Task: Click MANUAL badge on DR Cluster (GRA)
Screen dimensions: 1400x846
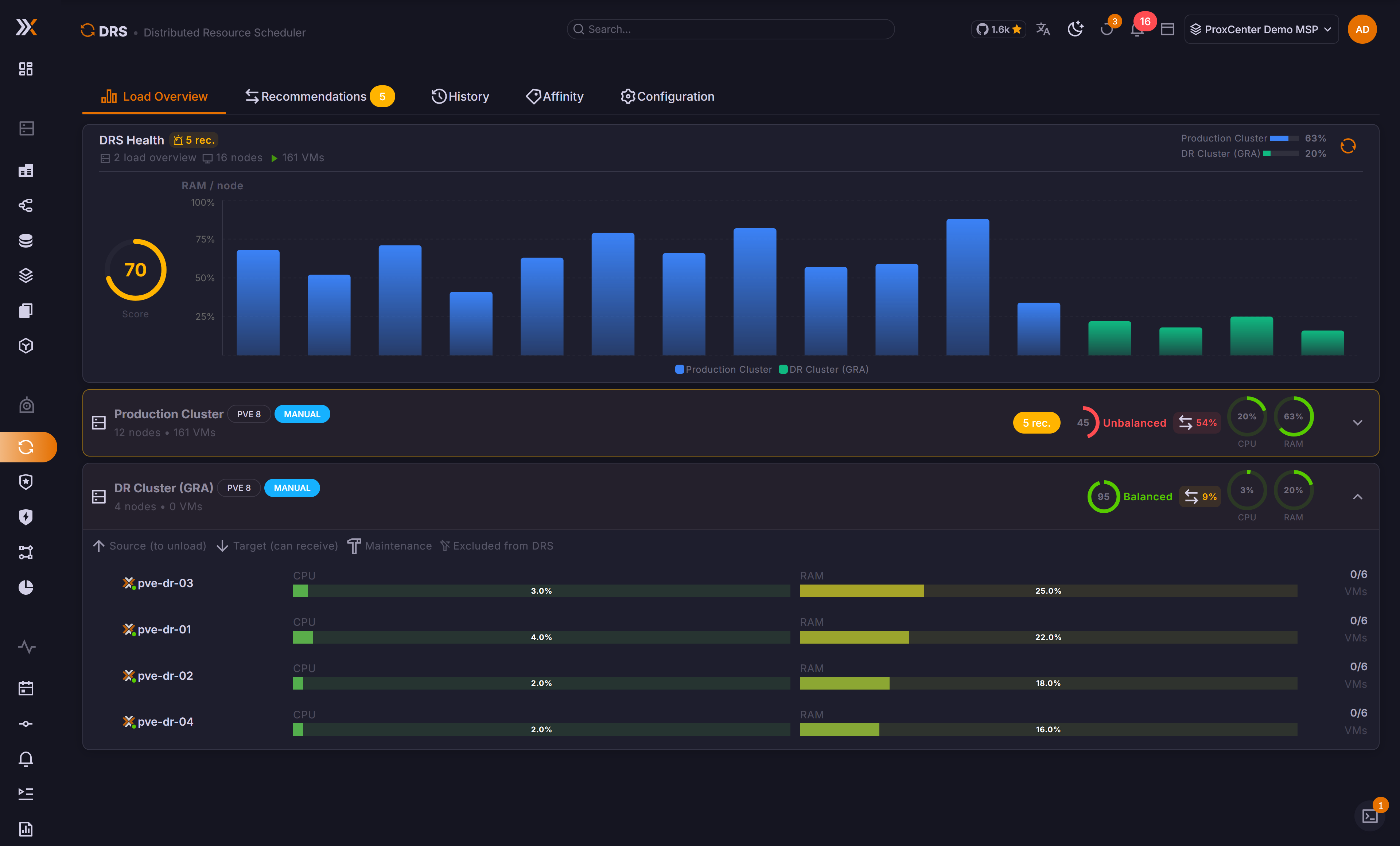Action: coord(292,488)
